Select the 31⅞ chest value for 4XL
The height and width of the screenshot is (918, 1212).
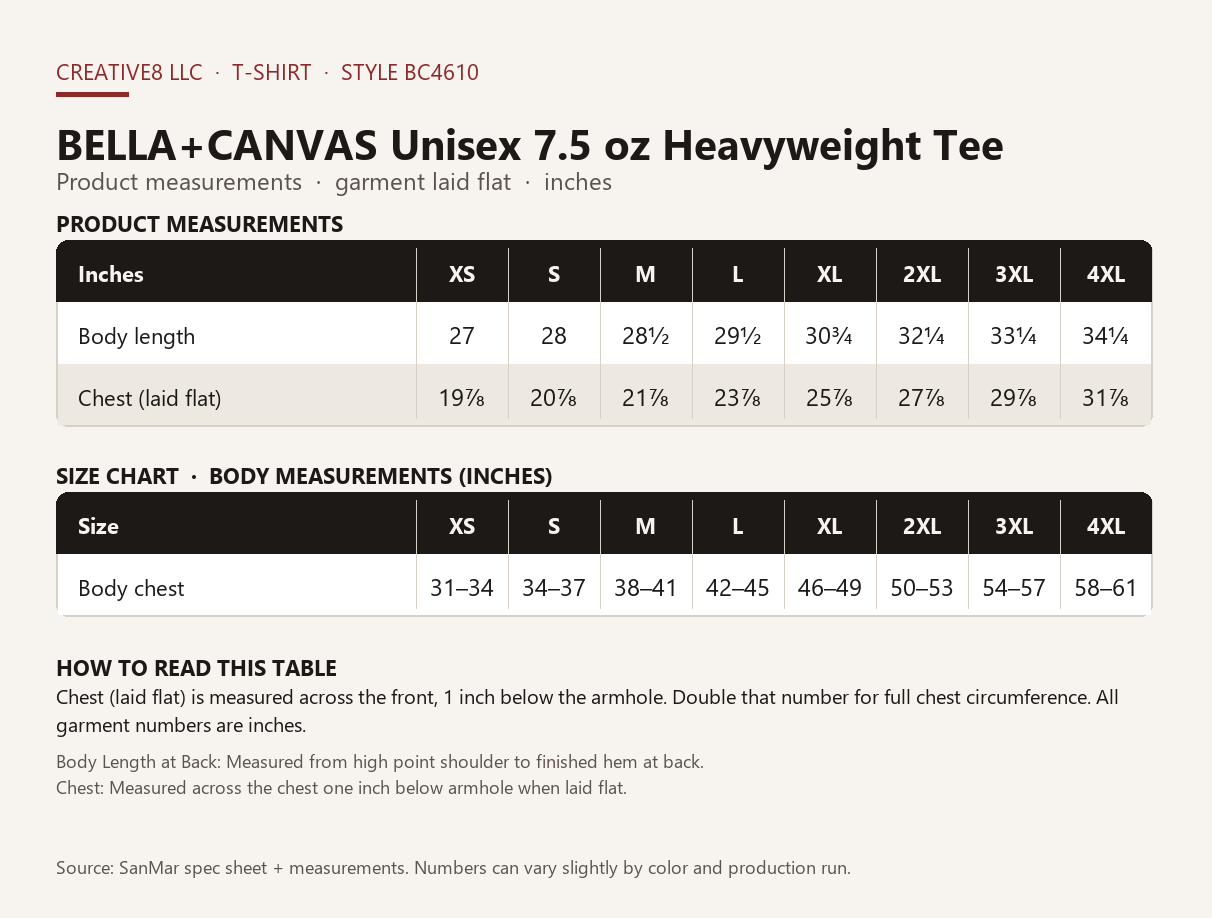click(1106, 398)
